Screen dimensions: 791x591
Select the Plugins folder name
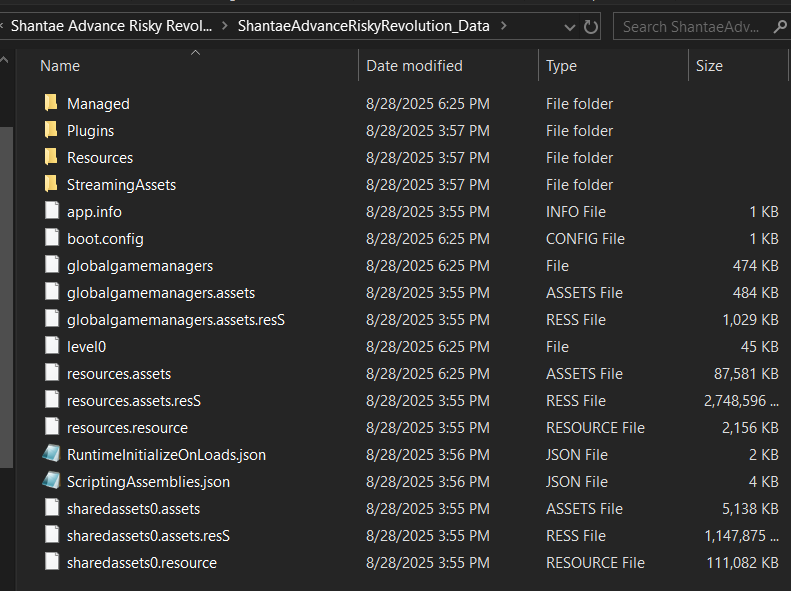pyautogui.click(x=90, y=131)
